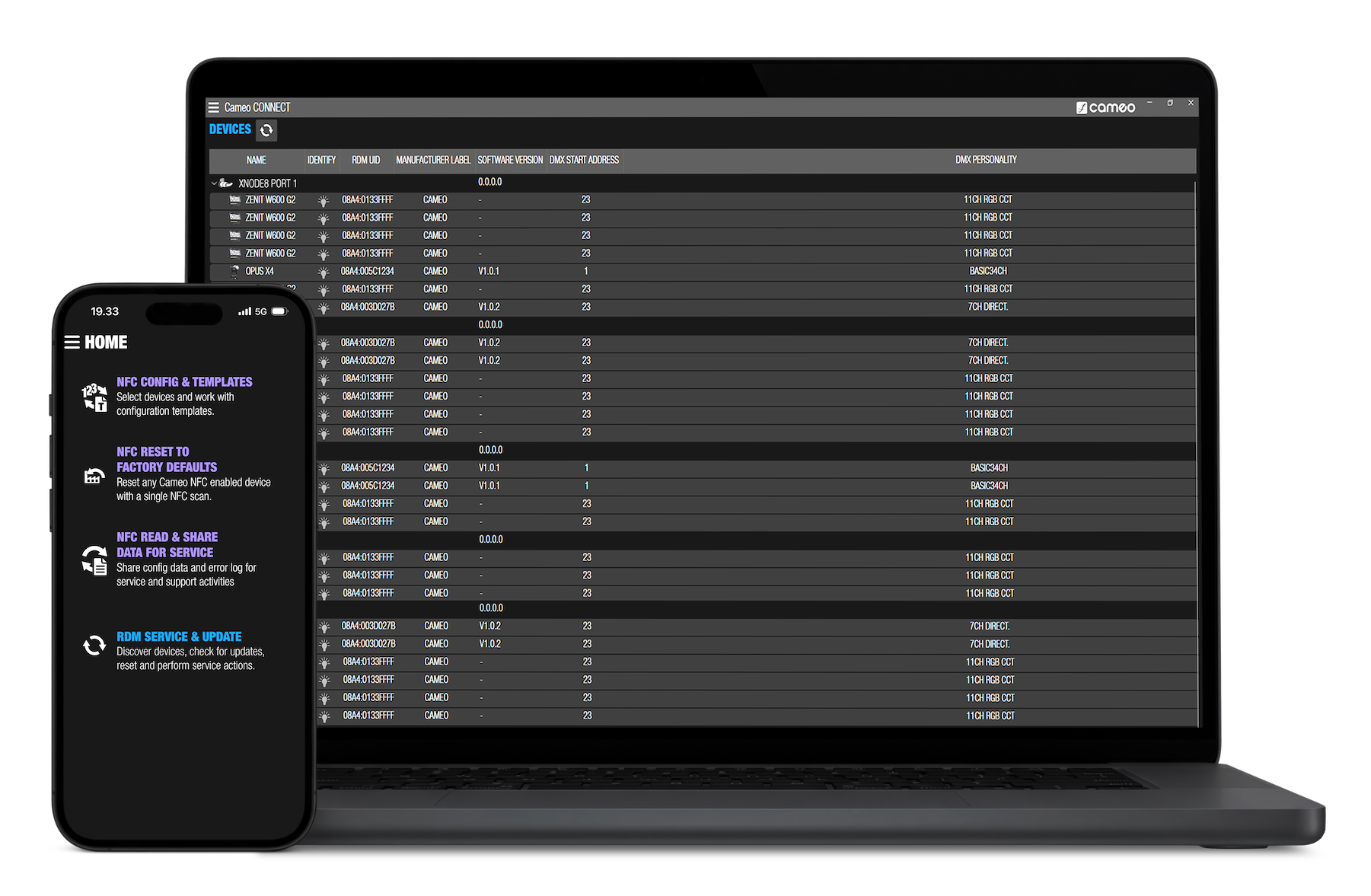The width and height of the screenshot is (1371, 896).
Task: Identify the OPUS X4 fixture via lightbulb
Action: click(324, 272)
